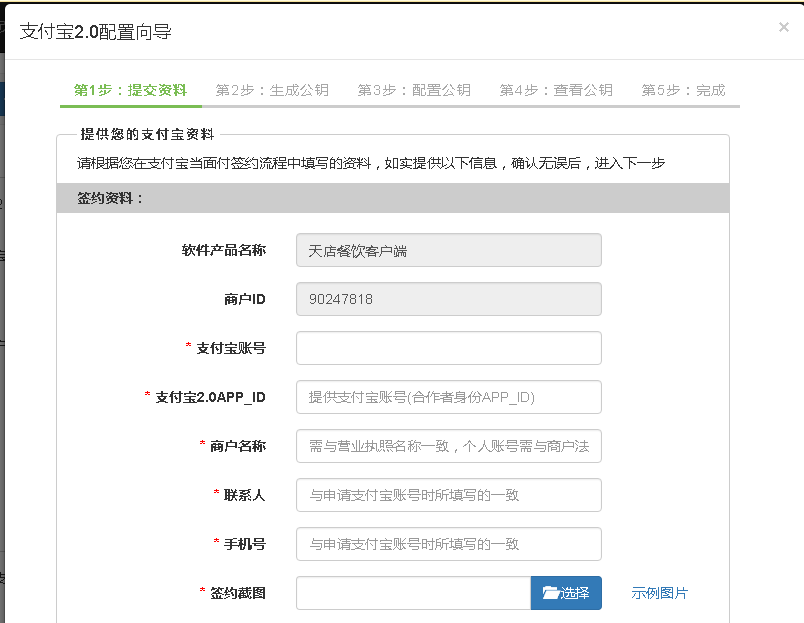
Task: Click the 签约截图 field label
Action: coord(238,593)
